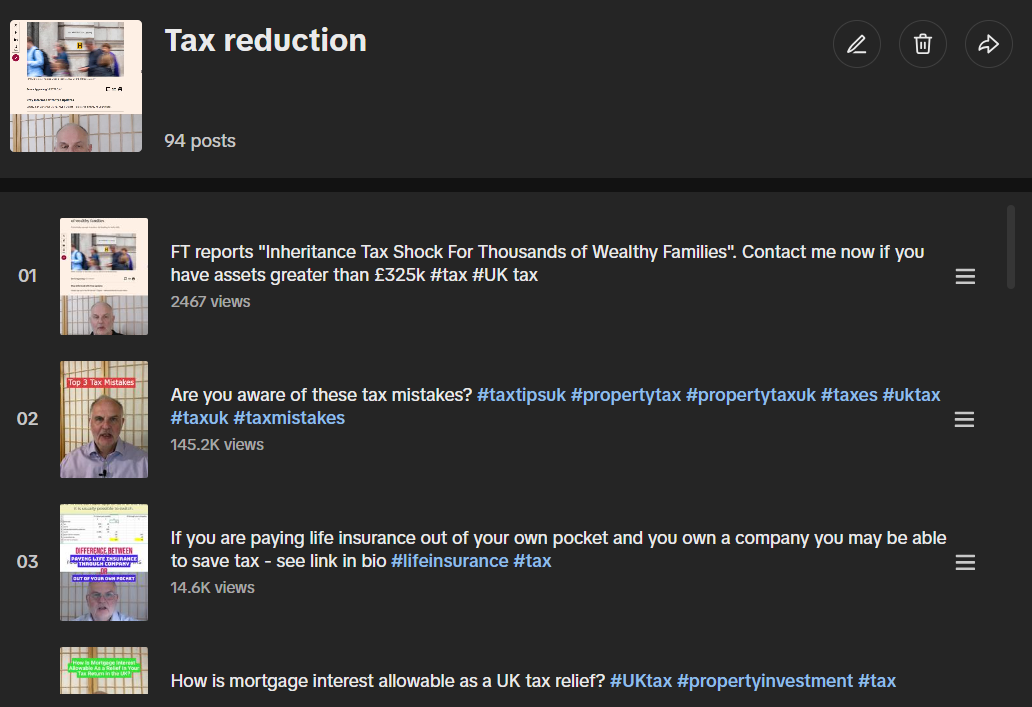Click the #UKtax hashtag on mortgage post
Viewport: 1032px width, 707px height.
click(641, 681)
